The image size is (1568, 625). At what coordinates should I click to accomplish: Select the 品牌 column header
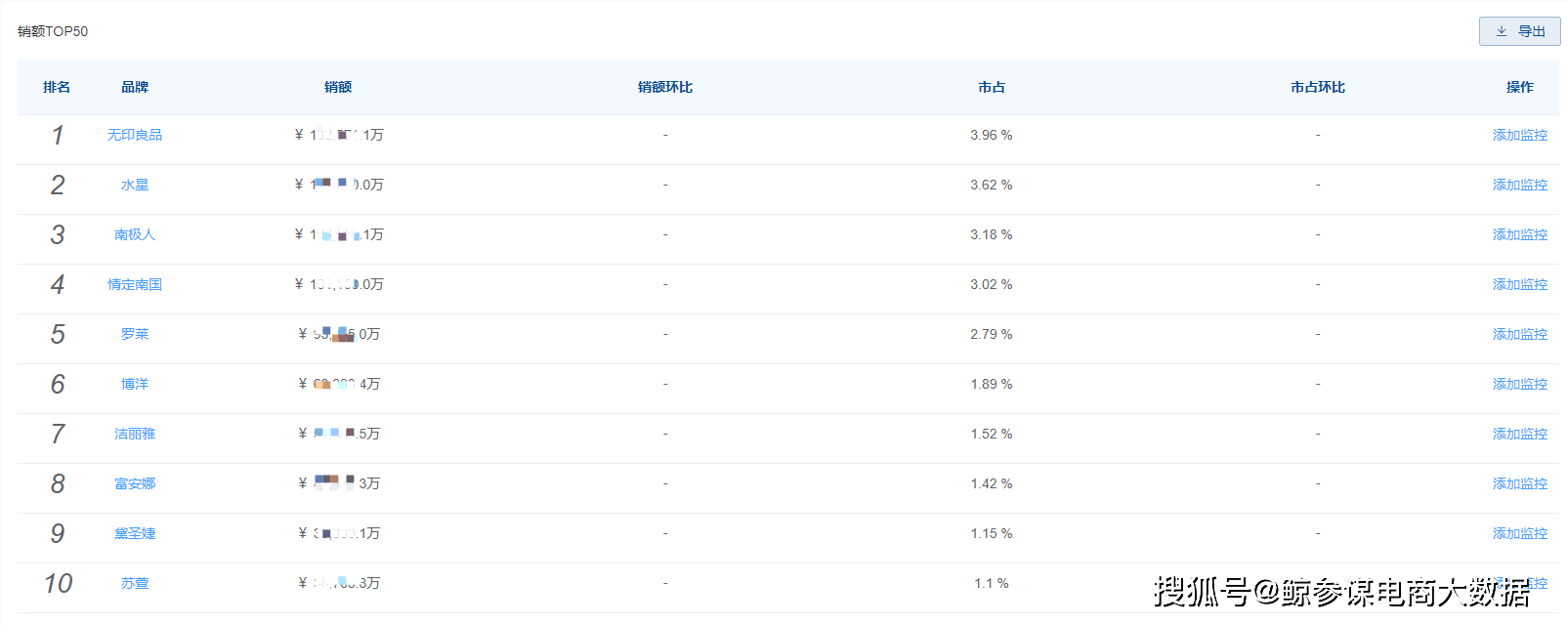135,87
